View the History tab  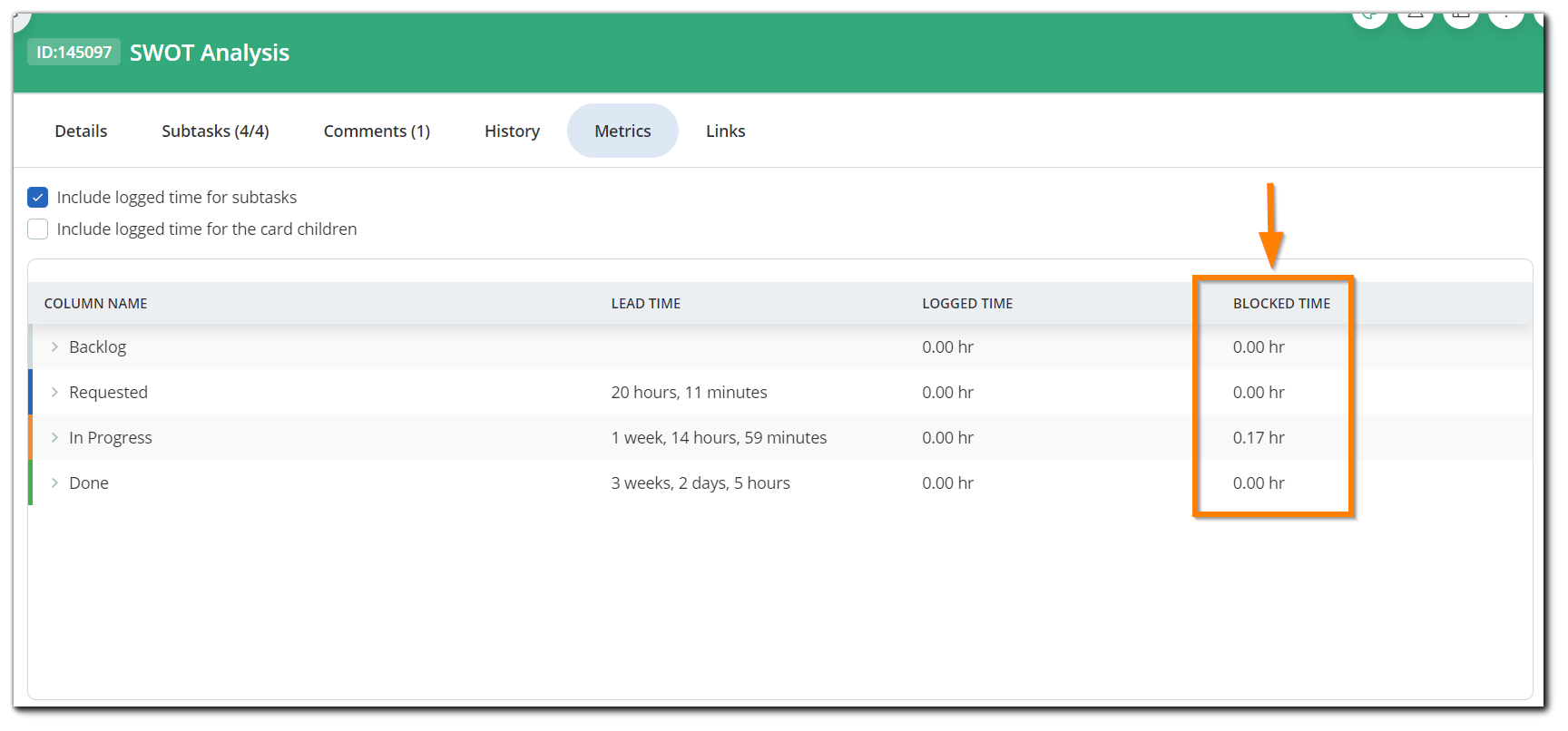512,131
